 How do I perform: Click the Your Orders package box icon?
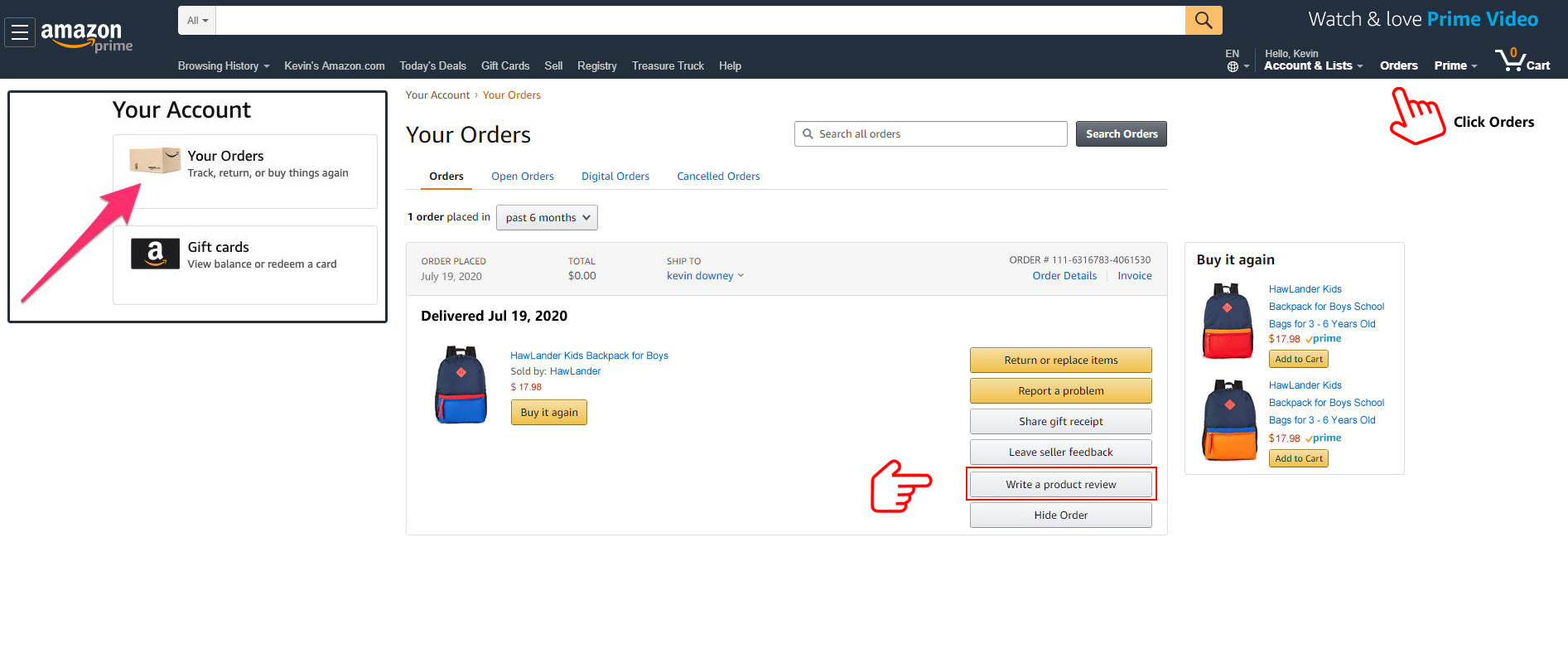point(155,160)
